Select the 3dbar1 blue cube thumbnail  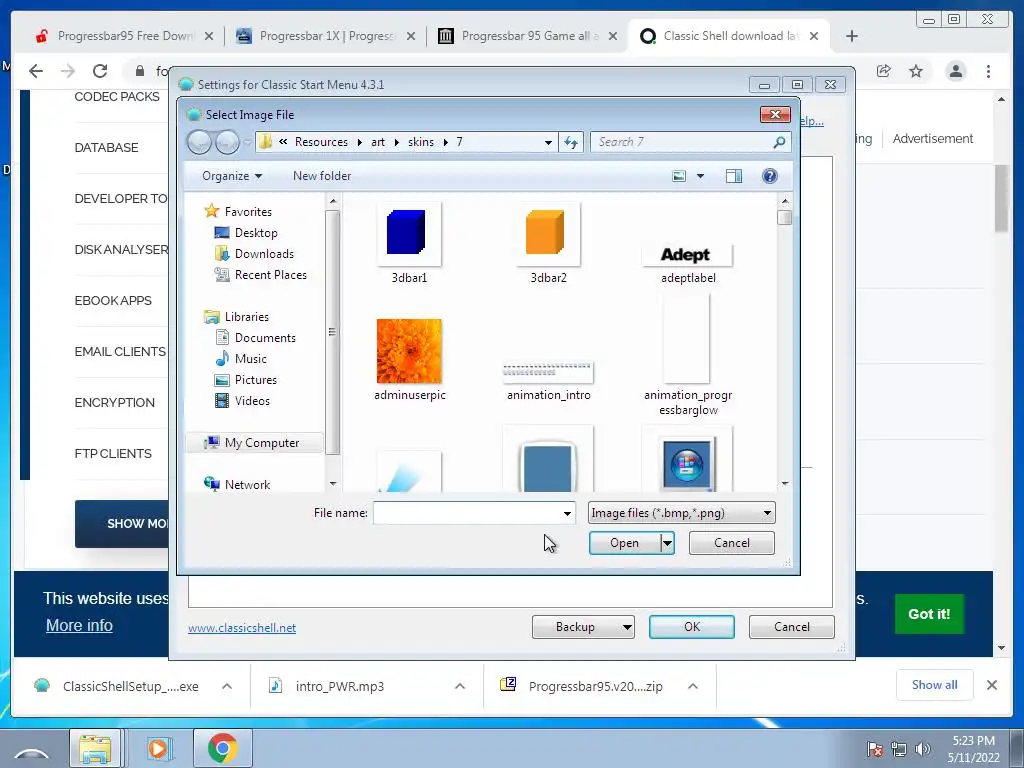point(409,233)
